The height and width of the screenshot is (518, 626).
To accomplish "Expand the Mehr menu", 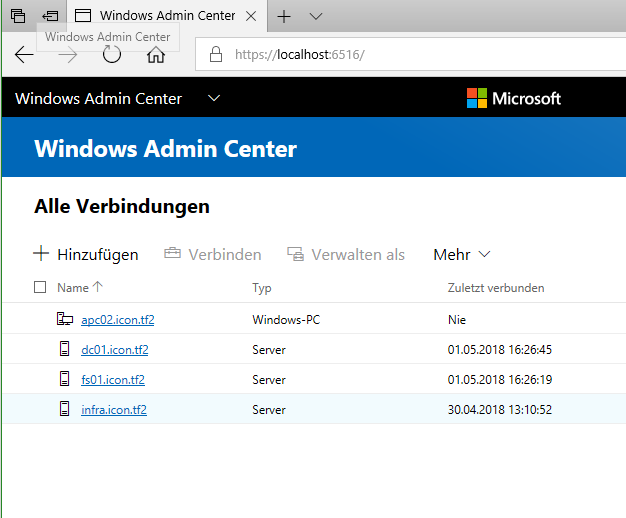I will point(462,254).
